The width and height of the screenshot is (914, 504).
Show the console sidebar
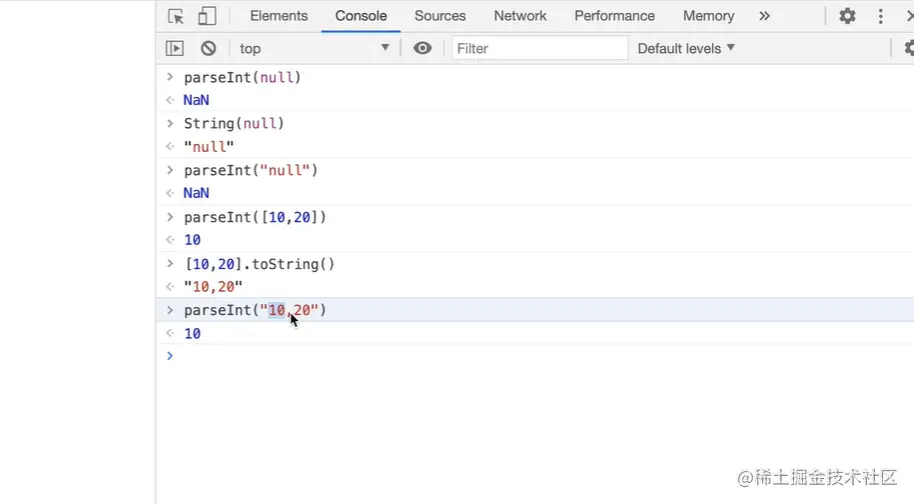tap(174, 48)
